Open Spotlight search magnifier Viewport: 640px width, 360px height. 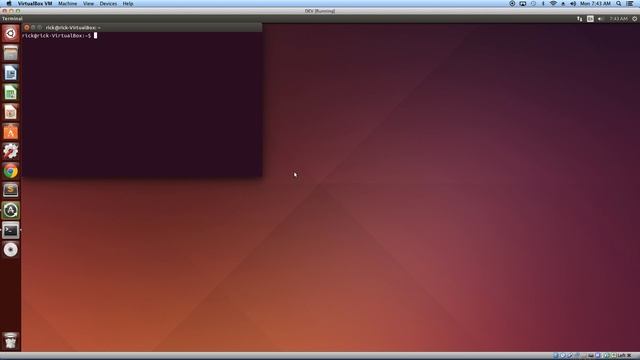click(619, 3)
